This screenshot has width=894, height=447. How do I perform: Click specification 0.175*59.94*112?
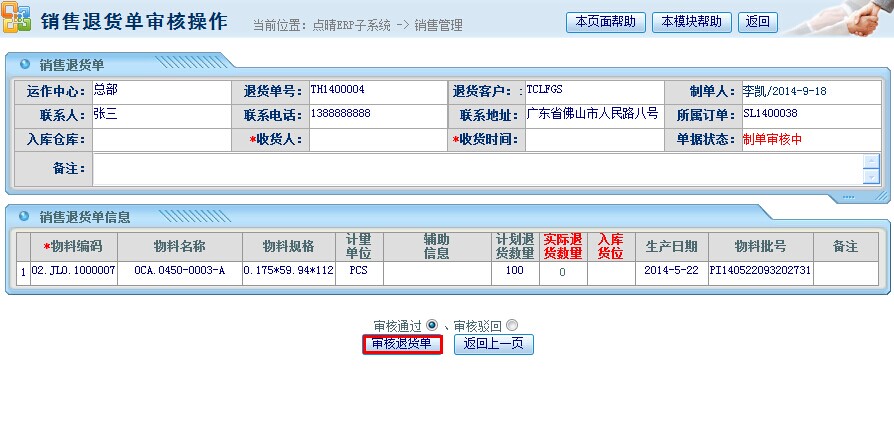click(288, 270)
